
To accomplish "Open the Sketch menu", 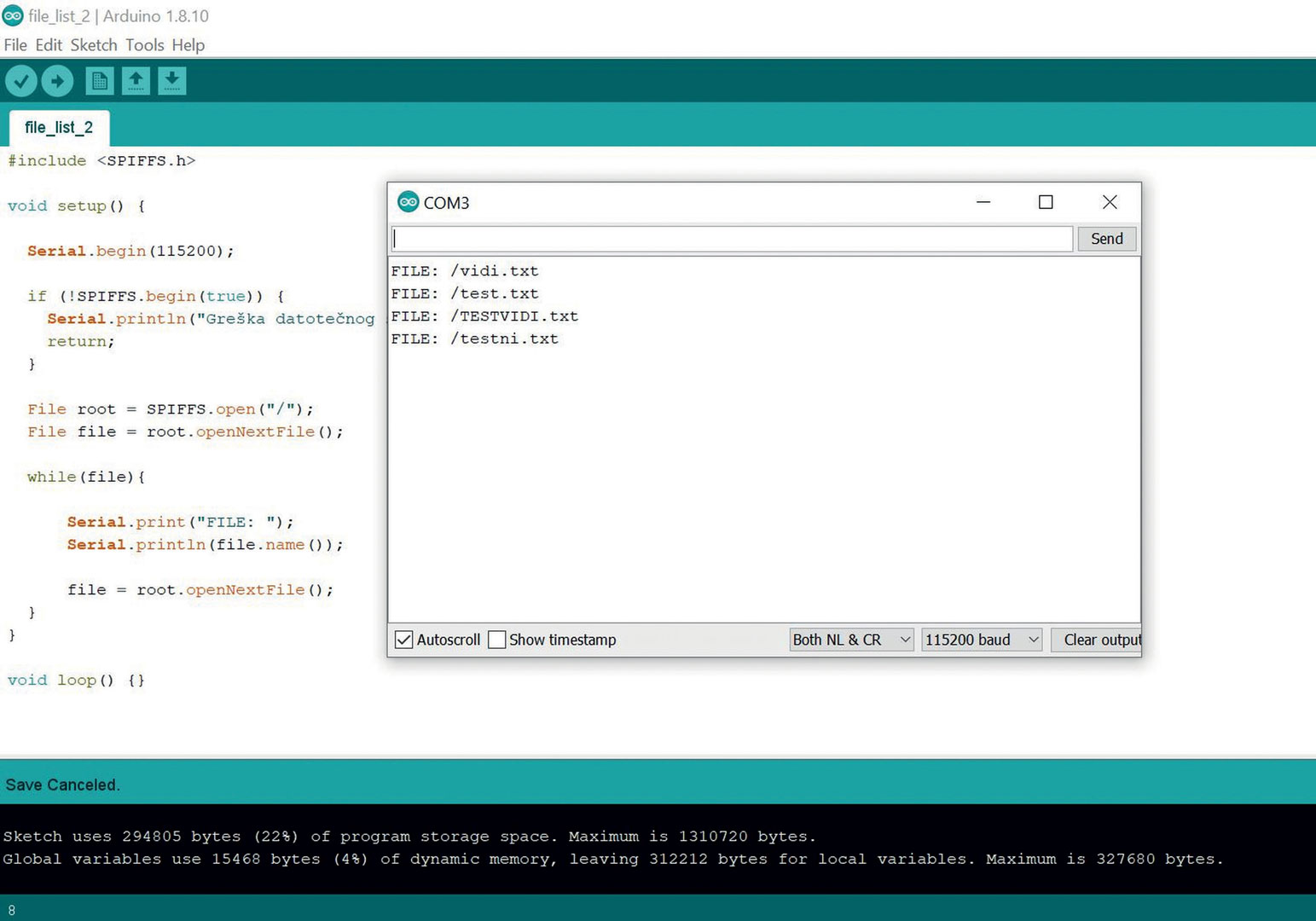I will (93, 45).
